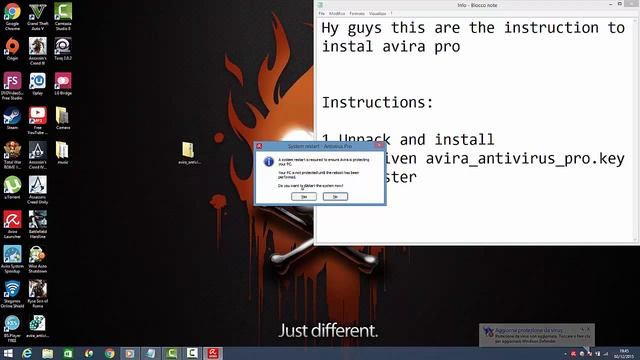The height and width of the screenshot is (360, 640).
Task: Launch Total War ROME II shortcut
Action: click(x=12, y=155)
